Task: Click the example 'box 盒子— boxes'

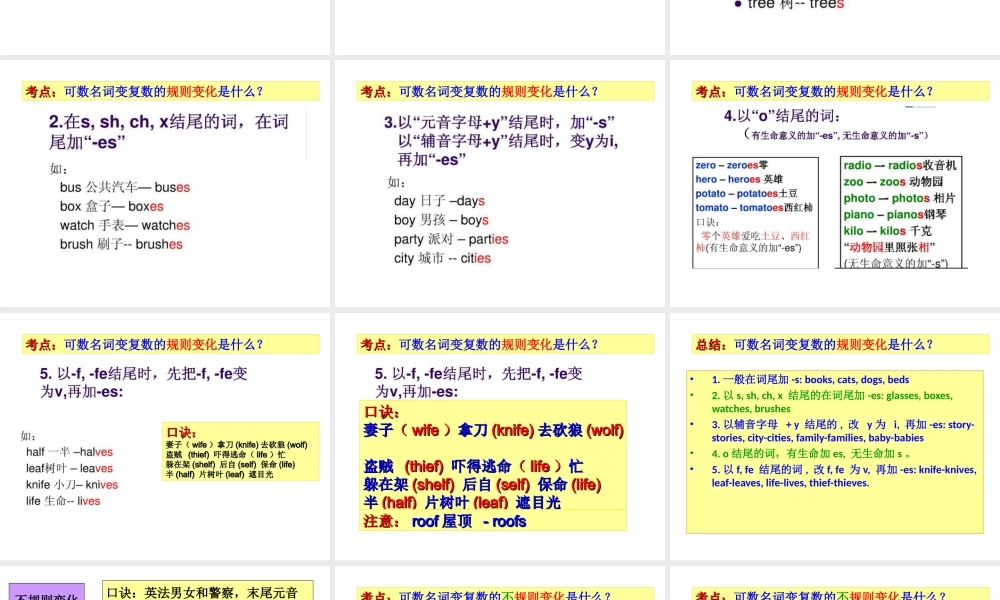Action: (x=112, y=207)
